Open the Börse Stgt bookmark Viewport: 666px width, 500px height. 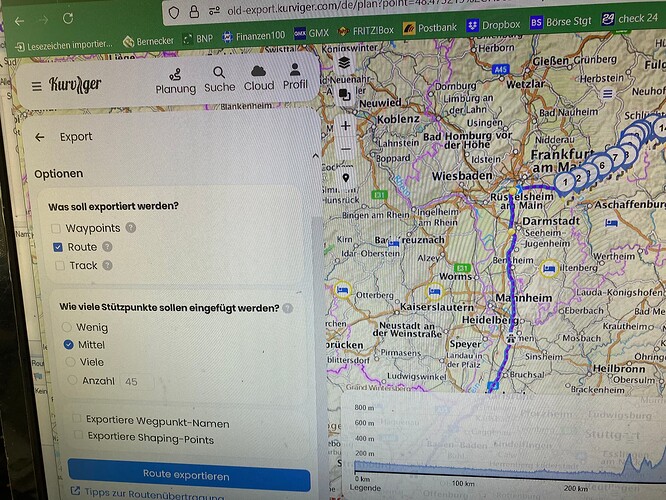point(561,22)
